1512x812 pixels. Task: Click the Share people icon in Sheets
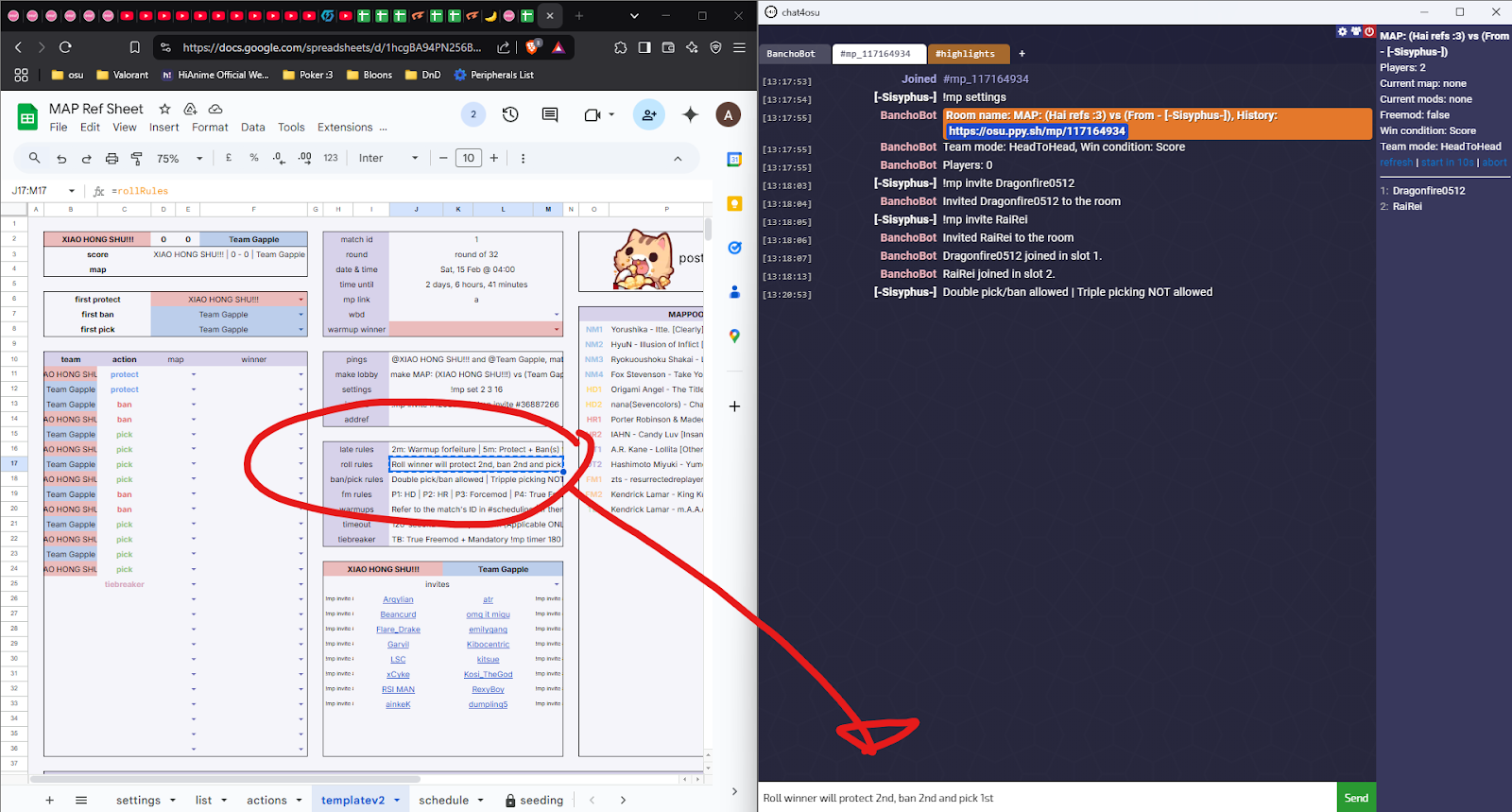click(x=649, y=114)
